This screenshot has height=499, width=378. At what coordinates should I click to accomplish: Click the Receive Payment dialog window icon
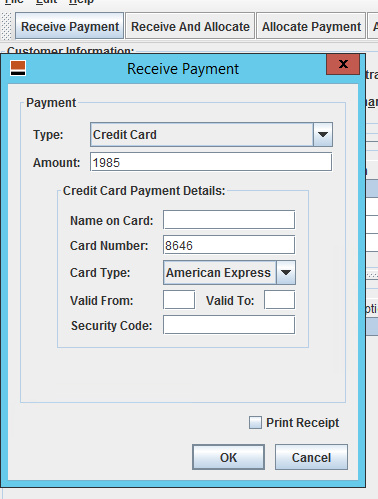click(18, 68)
